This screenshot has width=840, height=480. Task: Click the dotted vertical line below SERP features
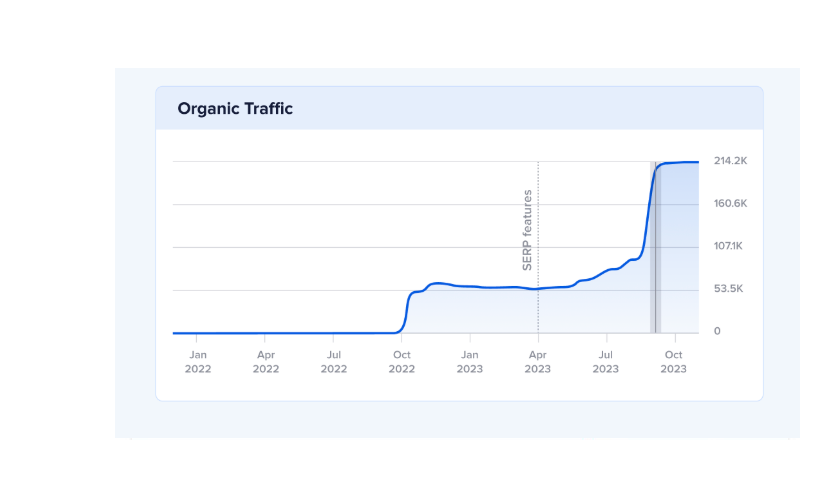(x=538, y=310)
